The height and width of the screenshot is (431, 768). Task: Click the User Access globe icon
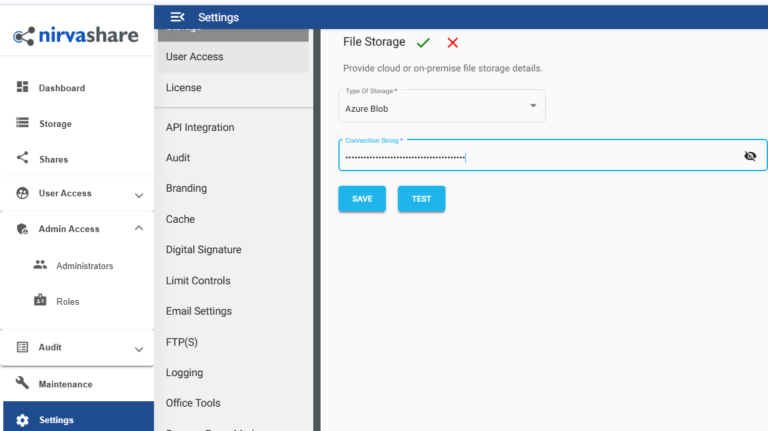(x=23, y=193)
